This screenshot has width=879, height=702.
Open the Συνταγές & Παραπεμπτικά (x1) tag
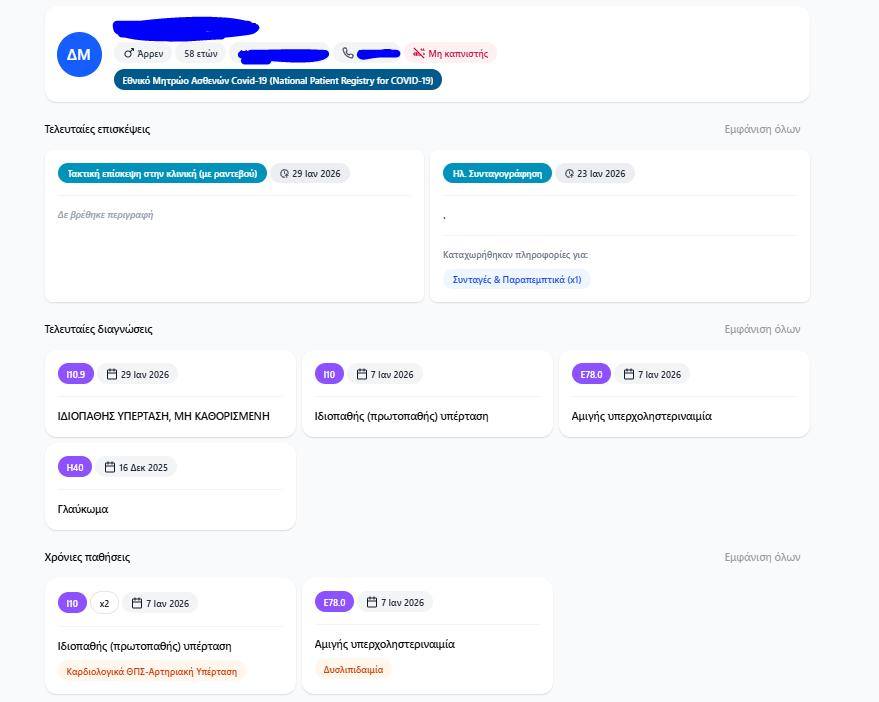517,280
